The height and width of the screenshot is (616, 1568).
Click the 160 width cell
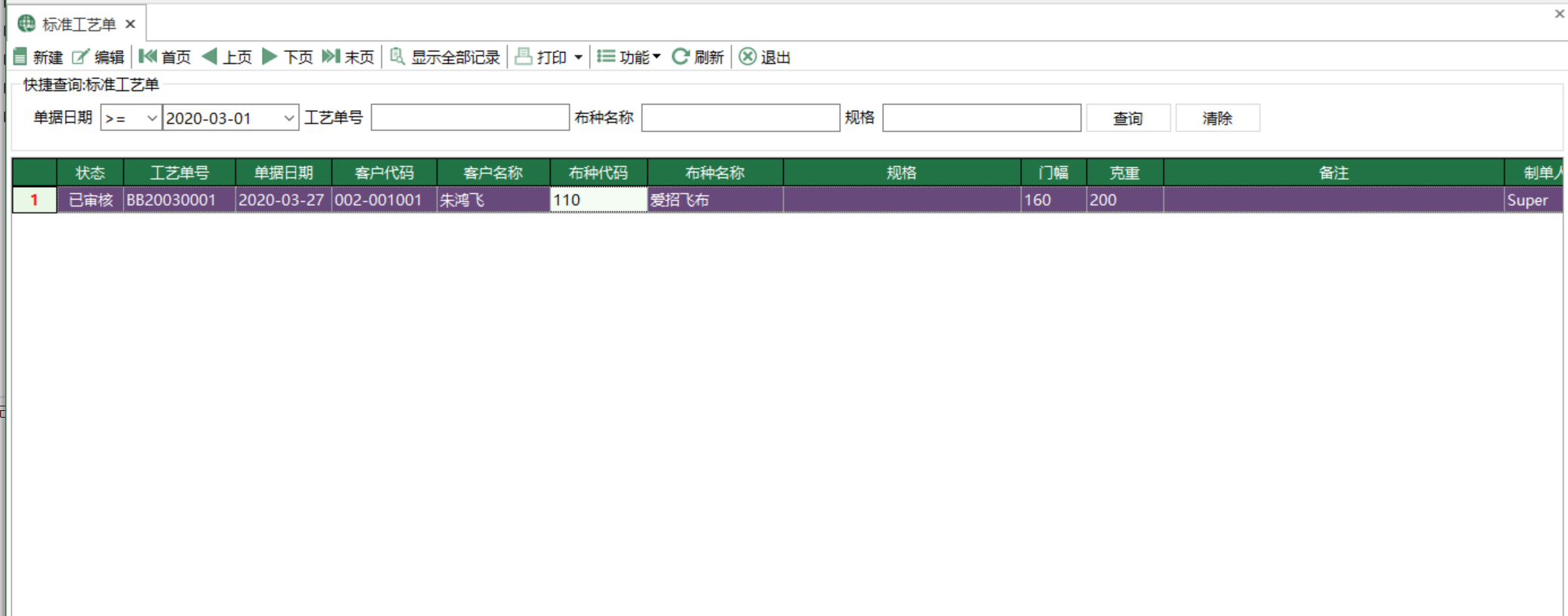pyautogui.click(x=1053, y=200)
